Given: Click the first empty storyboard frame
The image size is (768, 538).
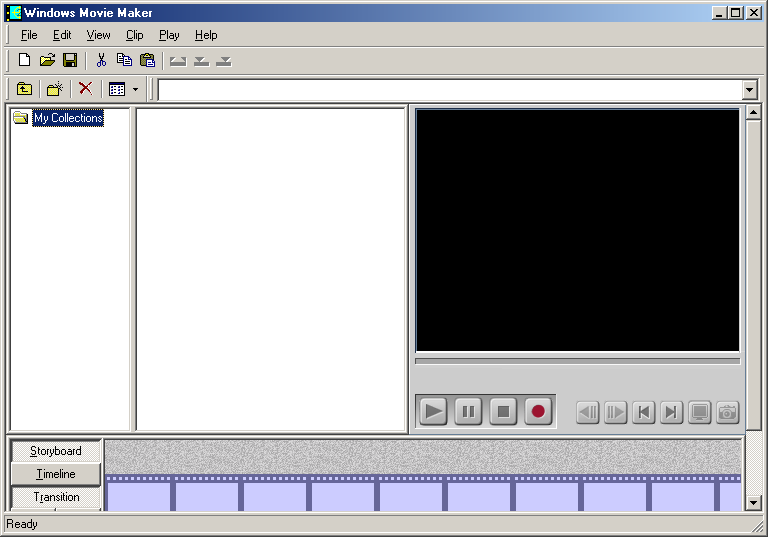Looking at the screenshot, I should (x=138, y=496).
